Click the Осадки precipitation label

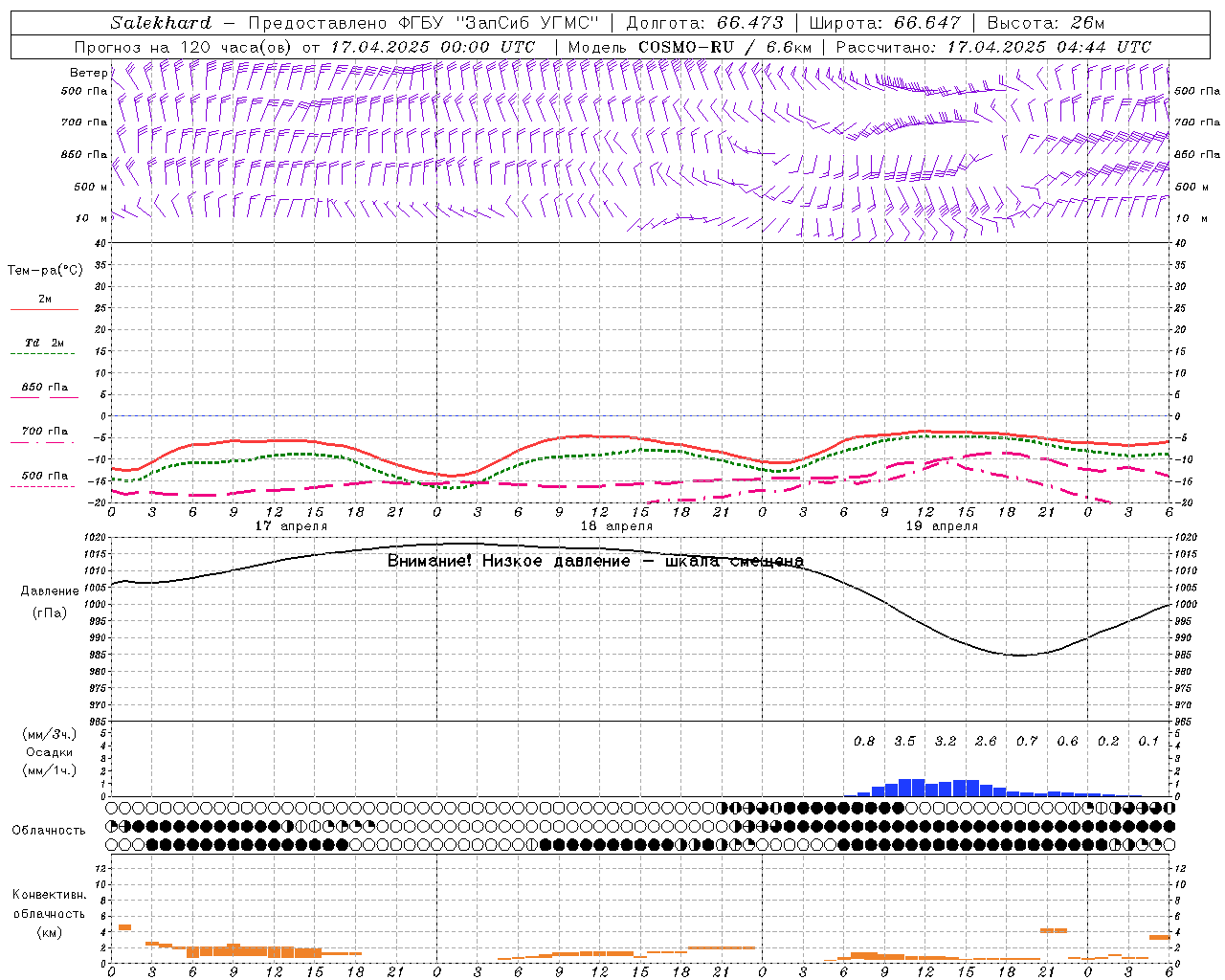pos(50,752)
